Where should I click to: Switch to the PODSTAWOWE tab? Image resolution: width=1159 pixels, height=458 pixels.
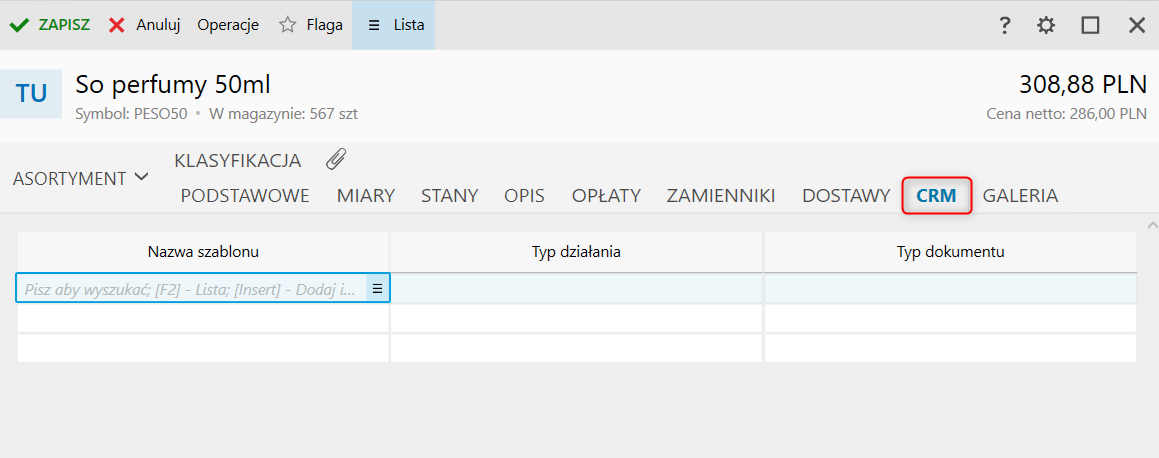pos(245,196)
